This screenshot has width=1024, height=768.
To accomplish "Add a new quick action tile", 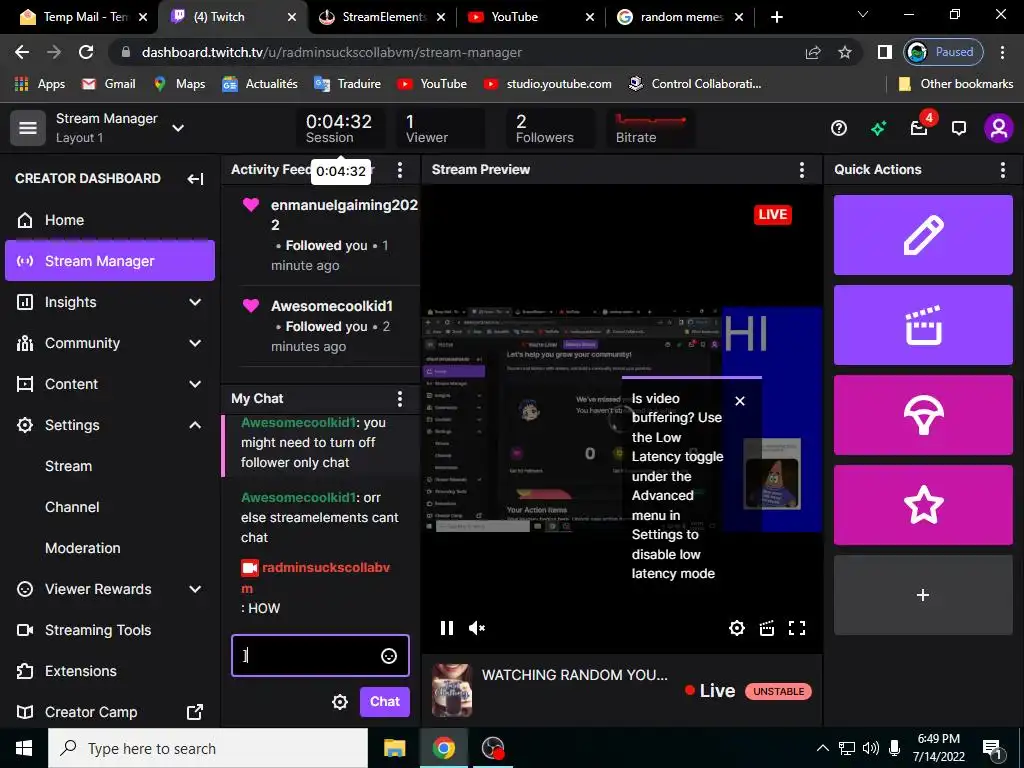I will pyautogui.click(x=923, y=595).
